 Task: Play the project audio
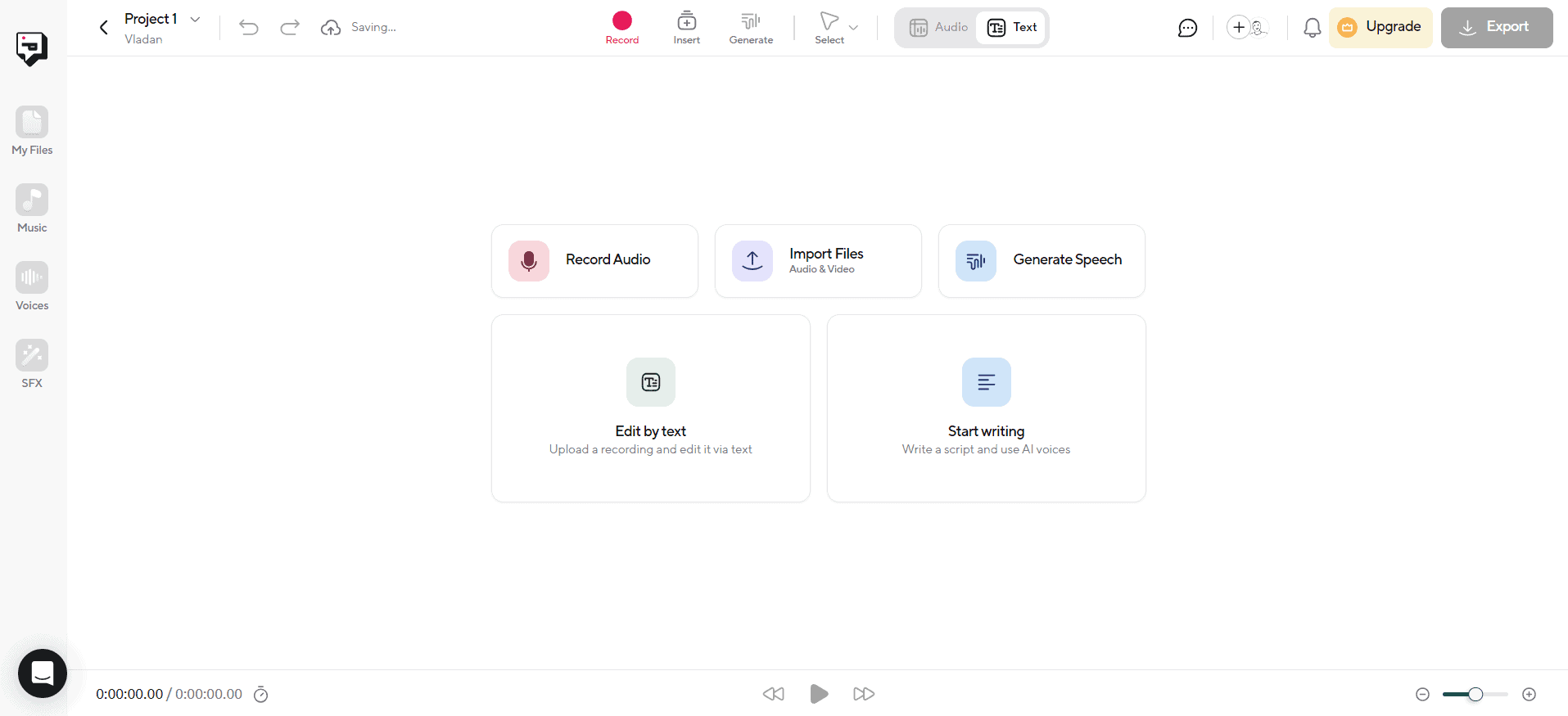point(819,694)
